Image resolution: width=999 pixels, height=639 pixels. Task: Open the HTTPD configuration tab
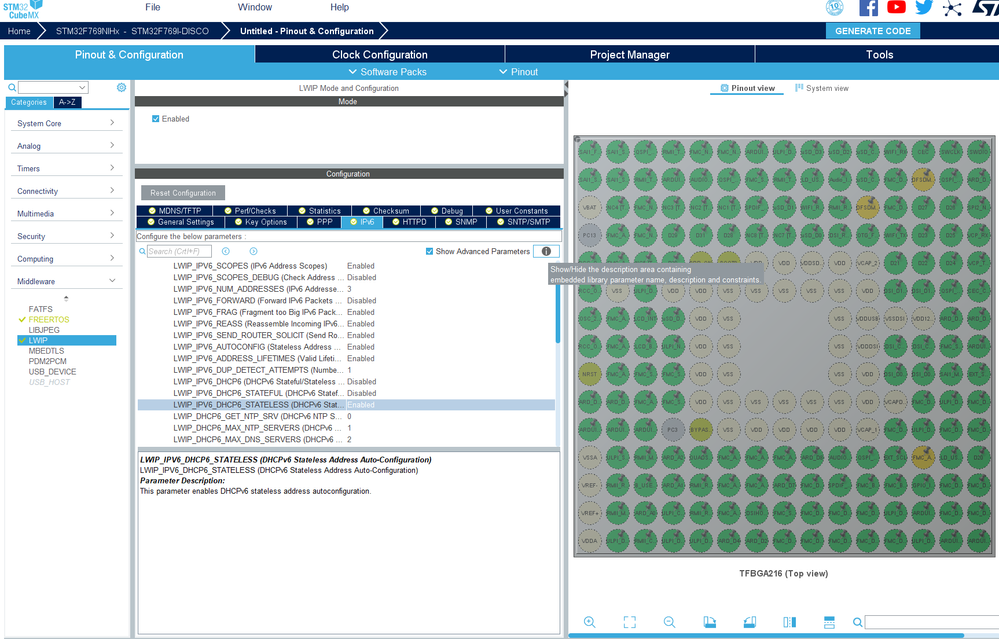(x=408, y=222)
